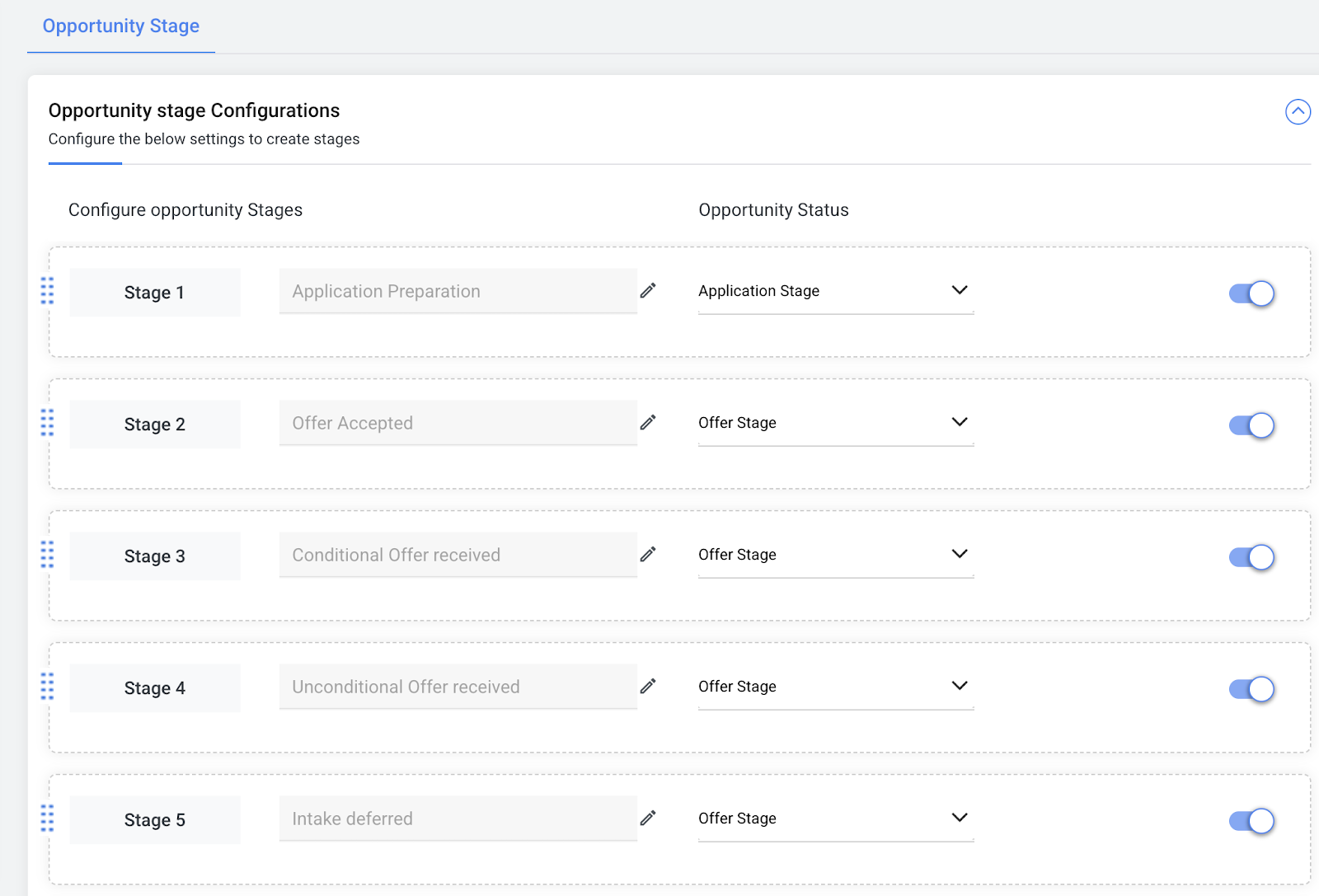Edit the Offer Accepted stage name
The height and width of the screenshot is (896, 1319).
(x=648, y=423)
